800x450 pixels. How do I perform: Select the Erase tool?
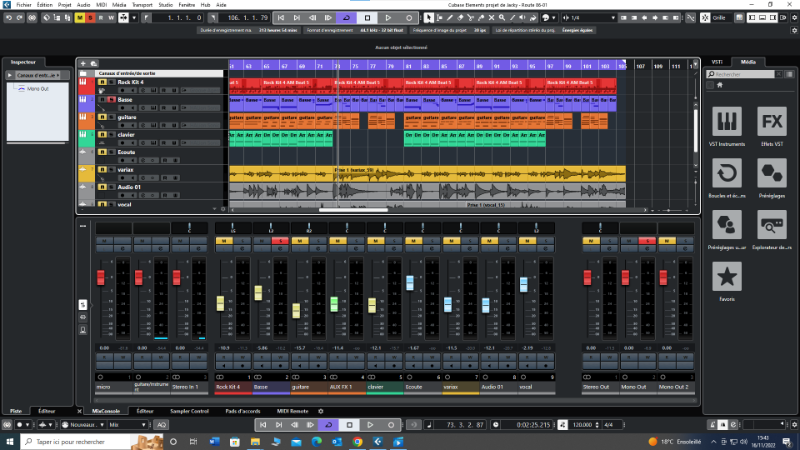460,18
